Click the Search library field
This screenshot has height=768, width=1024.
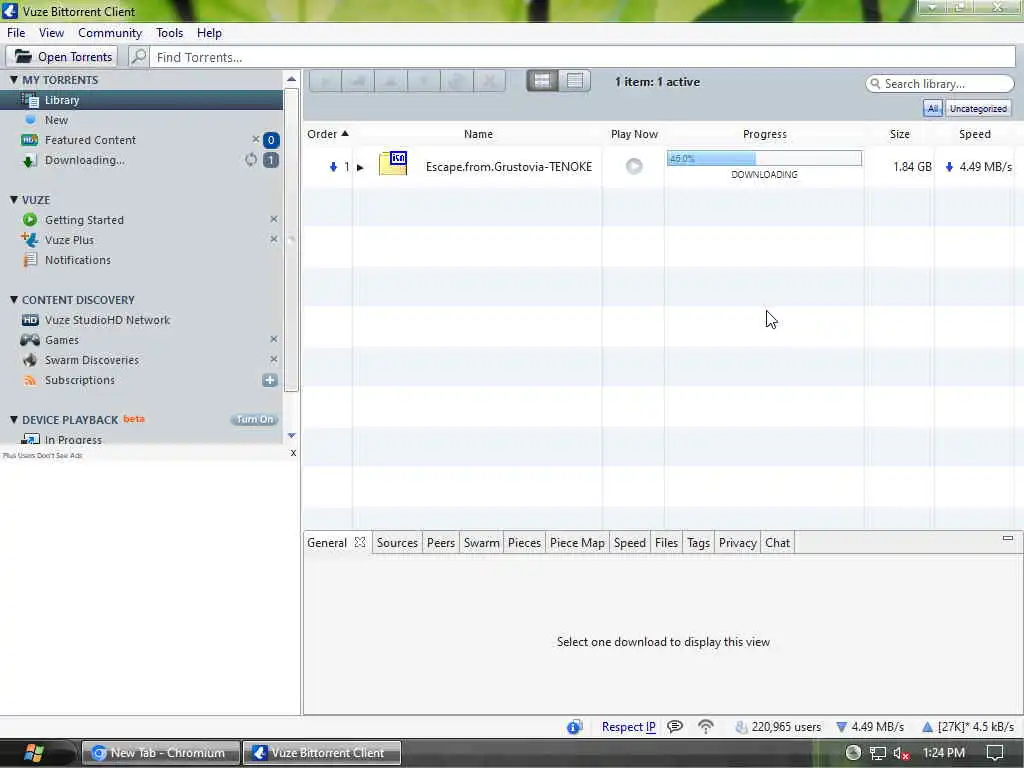[x=940, y=84]
